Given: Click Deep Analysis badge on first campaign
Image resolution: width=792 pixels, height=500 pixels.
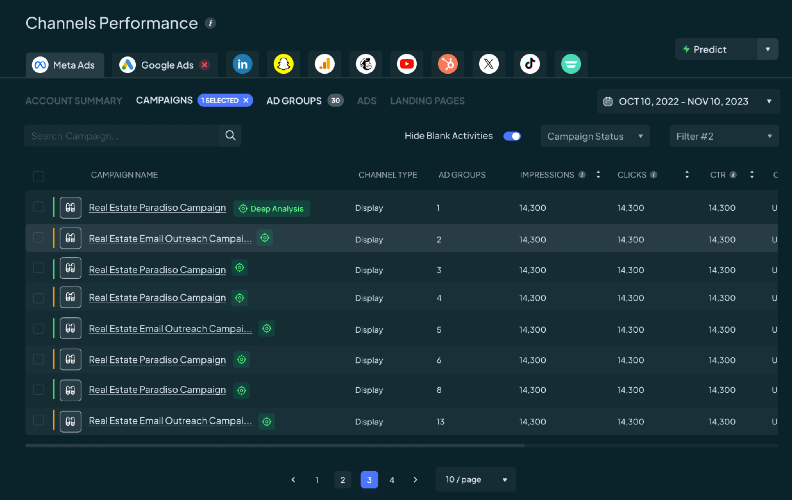Looking at the screenshot, I should tap(272, 208).
